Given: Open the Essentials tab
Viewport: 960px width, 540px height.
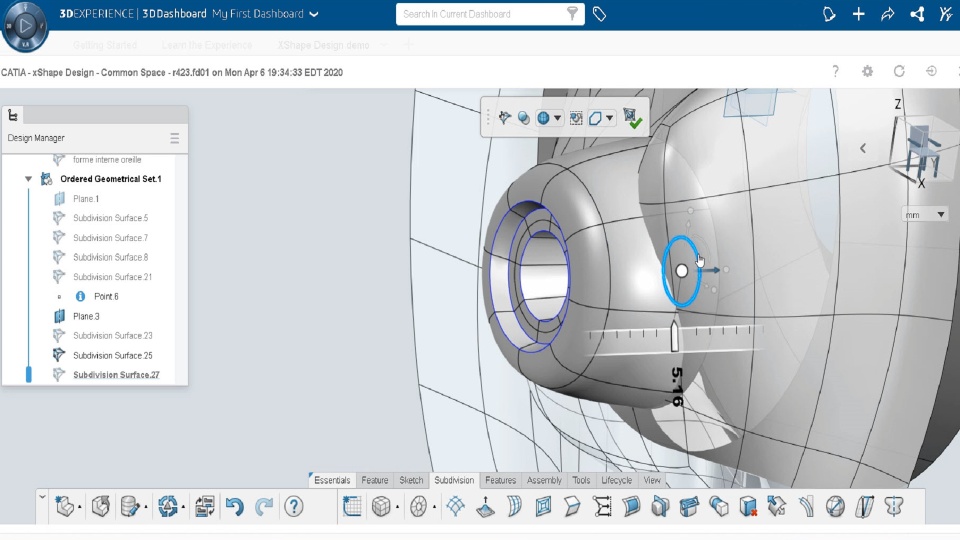Looking at the screenshot, I should tap(332, 480).
